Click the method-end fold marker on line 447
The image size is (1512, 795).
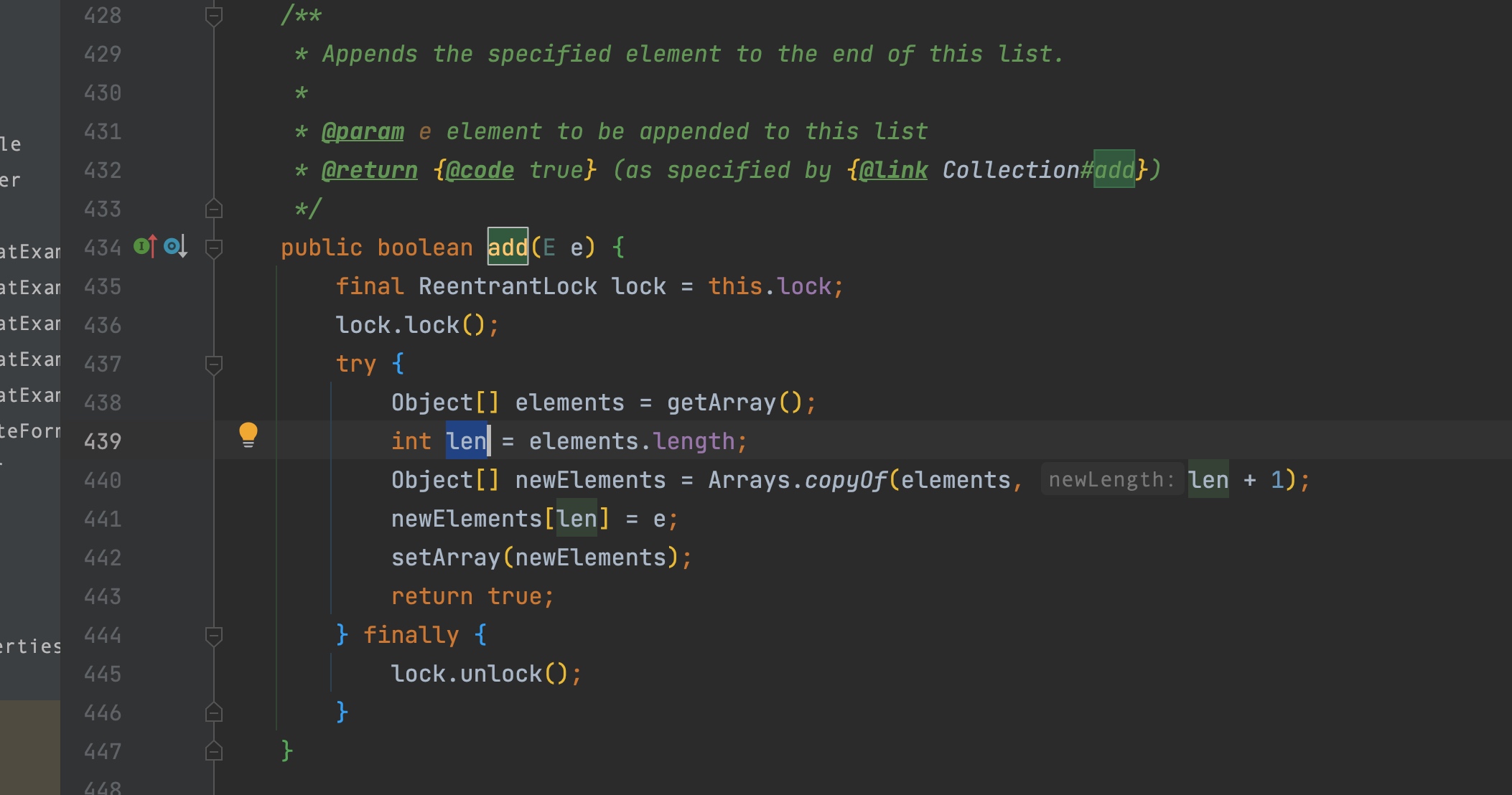pyautogui.click(x=214, y=752)
